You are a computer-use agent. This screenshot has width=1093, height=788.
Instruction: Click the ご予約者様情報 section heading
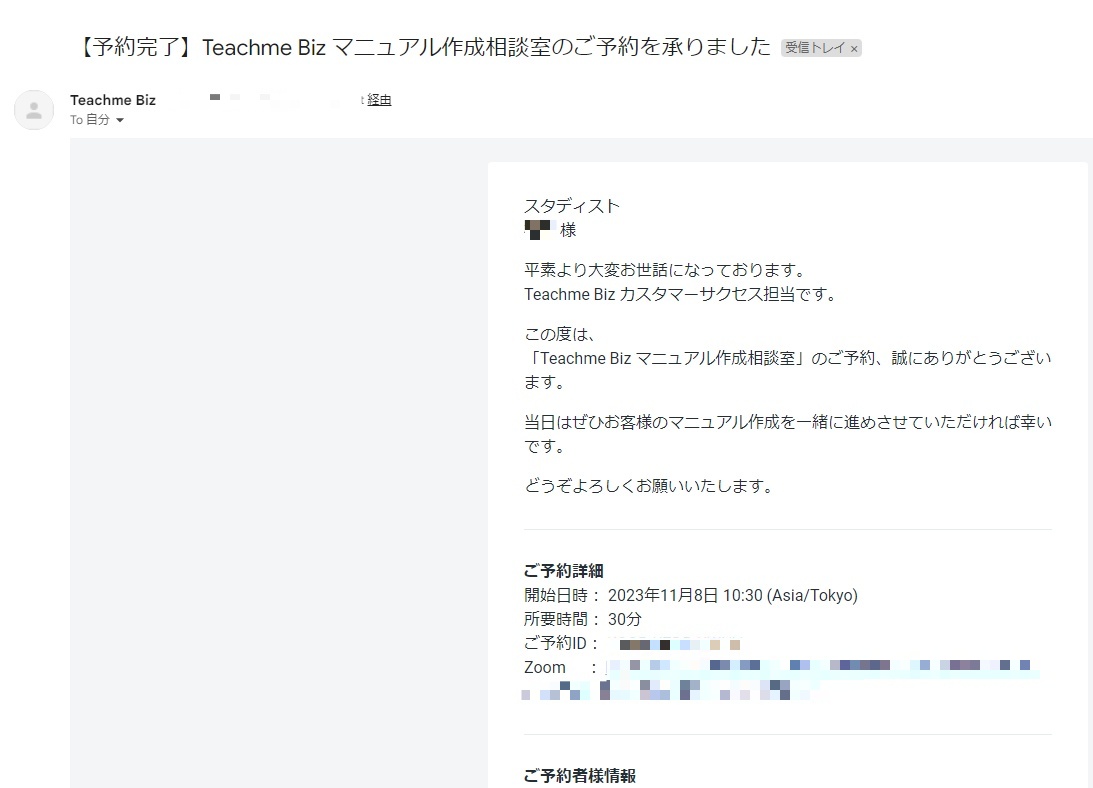click(579, 776)
